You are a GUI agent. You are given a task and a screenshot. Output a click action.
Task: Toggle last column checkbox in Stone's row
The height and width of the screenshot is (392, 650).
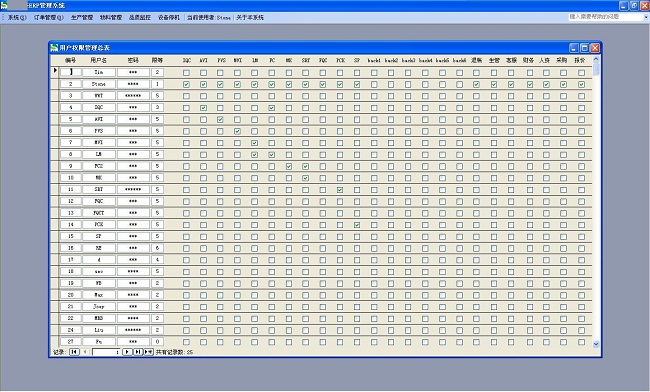[582, 84]
